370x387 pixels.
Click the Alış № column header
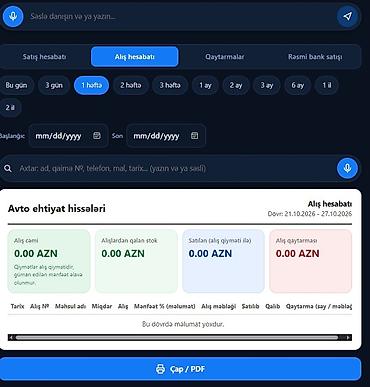click(40, 306)
